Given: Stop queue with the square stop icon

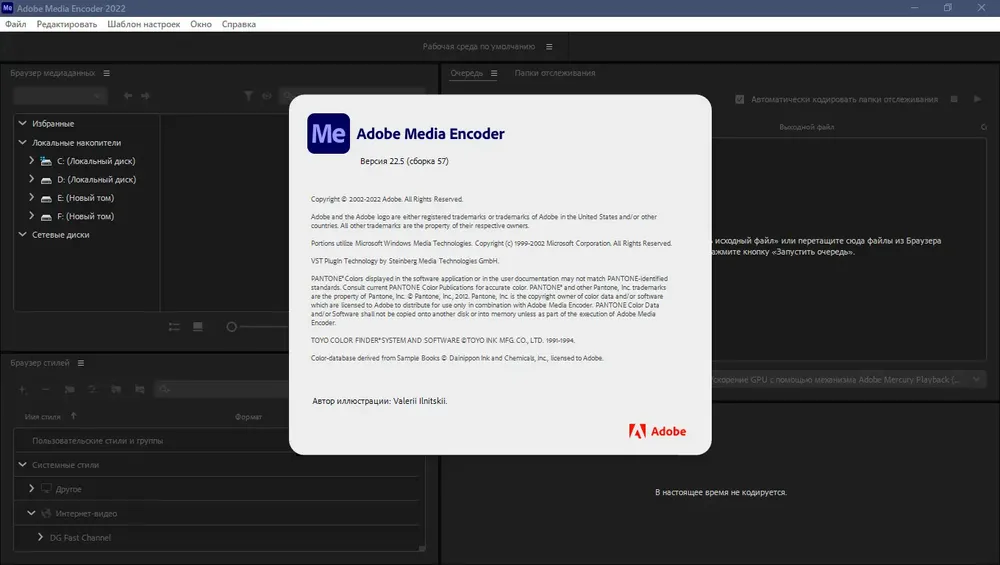Looking at the screenshot, I should click(954, 99).
